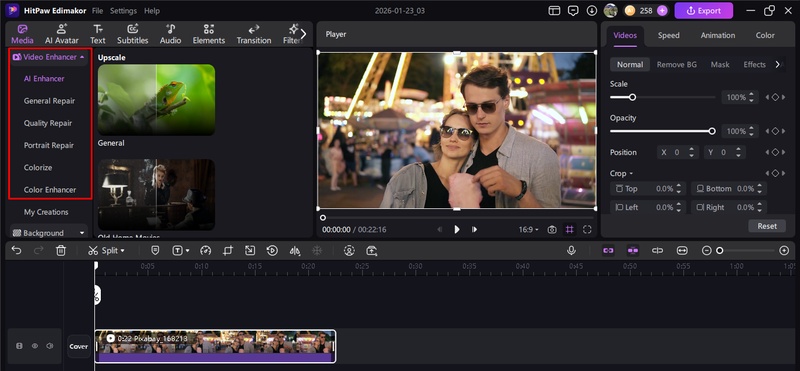800x371 pixels.
Task: Open the resize fit icon in timeline toolbar
Action: [x=249, y=251]
